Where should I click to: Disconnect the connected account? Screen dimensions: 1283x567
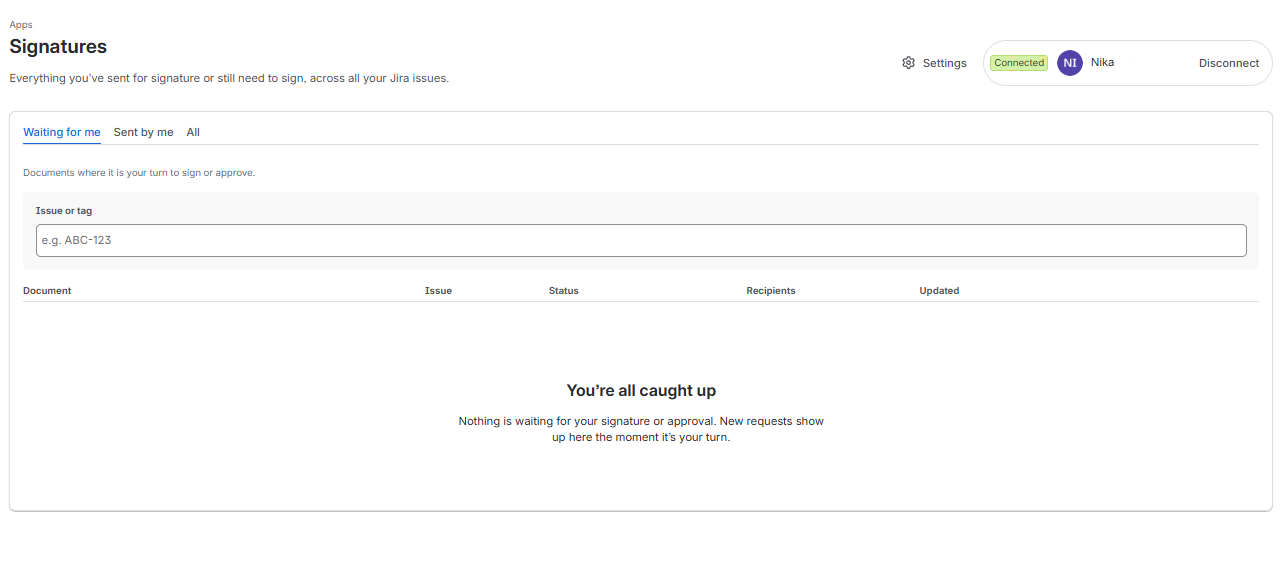pos(1229,63)
